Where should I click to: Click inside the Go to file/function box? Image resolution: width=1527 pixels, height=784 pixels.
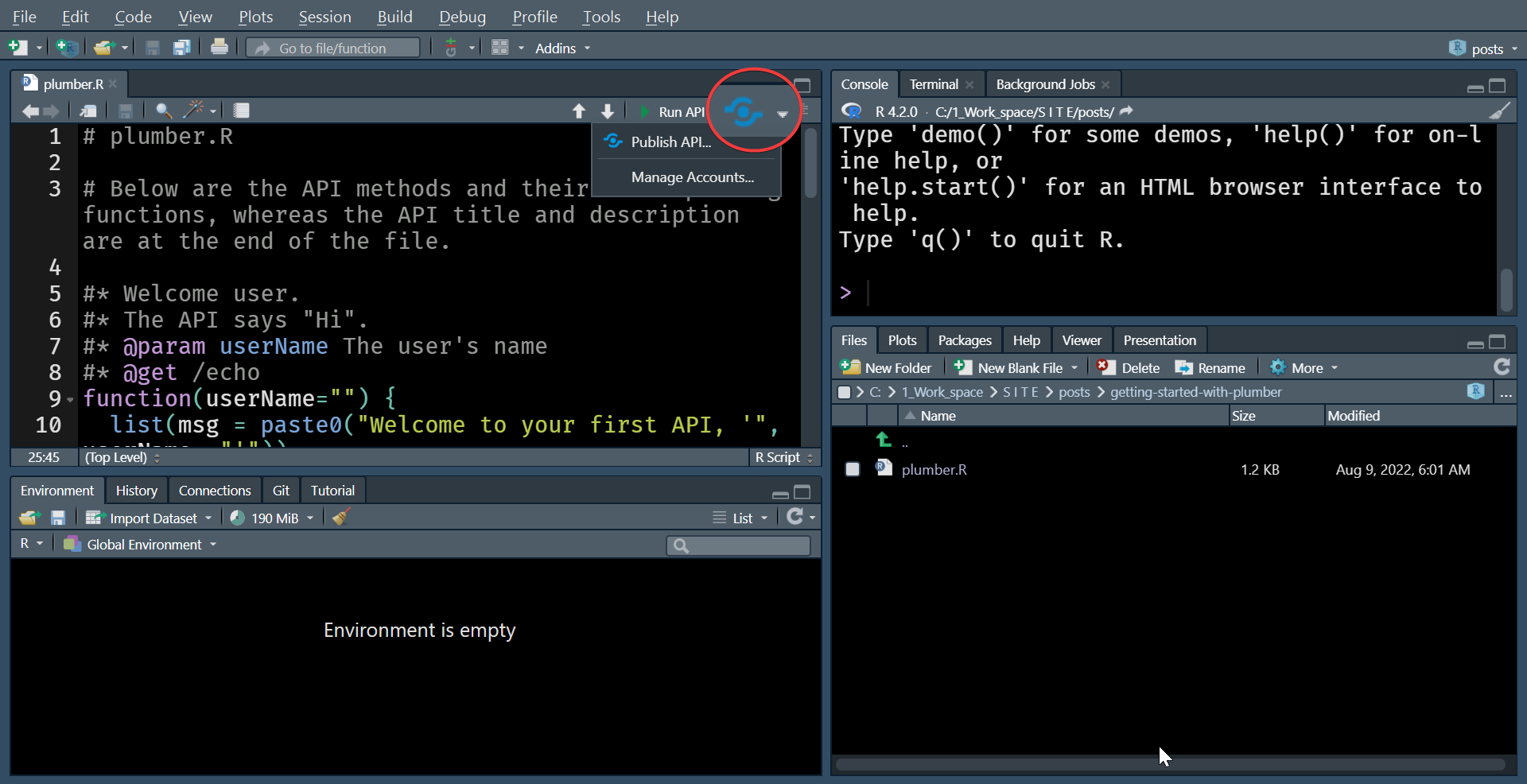pyautogui.click(x=342, y=48)
